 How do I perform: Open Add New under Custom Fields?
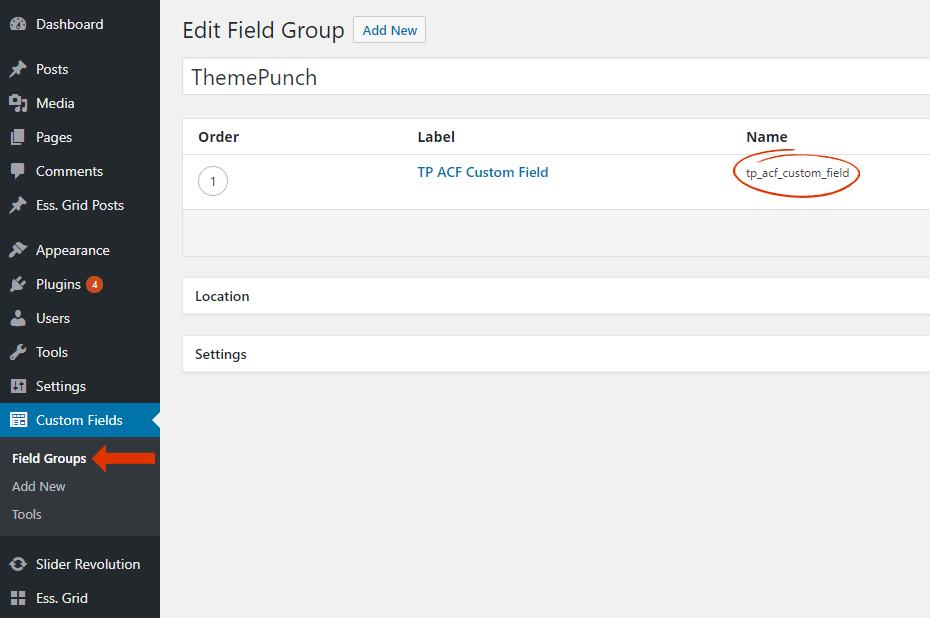coord(39,486)
